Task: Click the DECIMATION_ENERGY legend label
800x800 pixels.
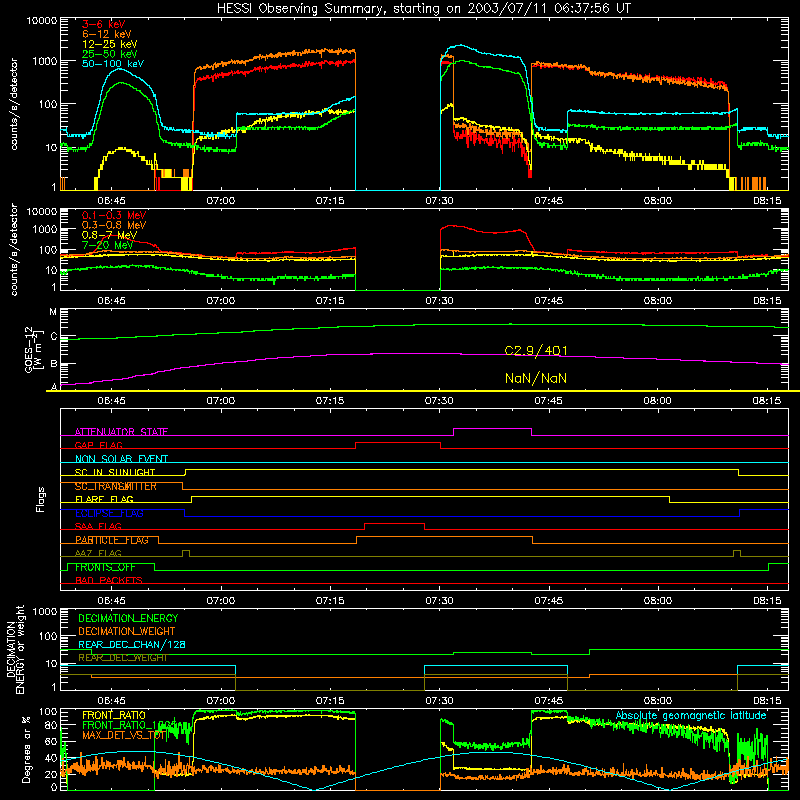Action: 128,618
